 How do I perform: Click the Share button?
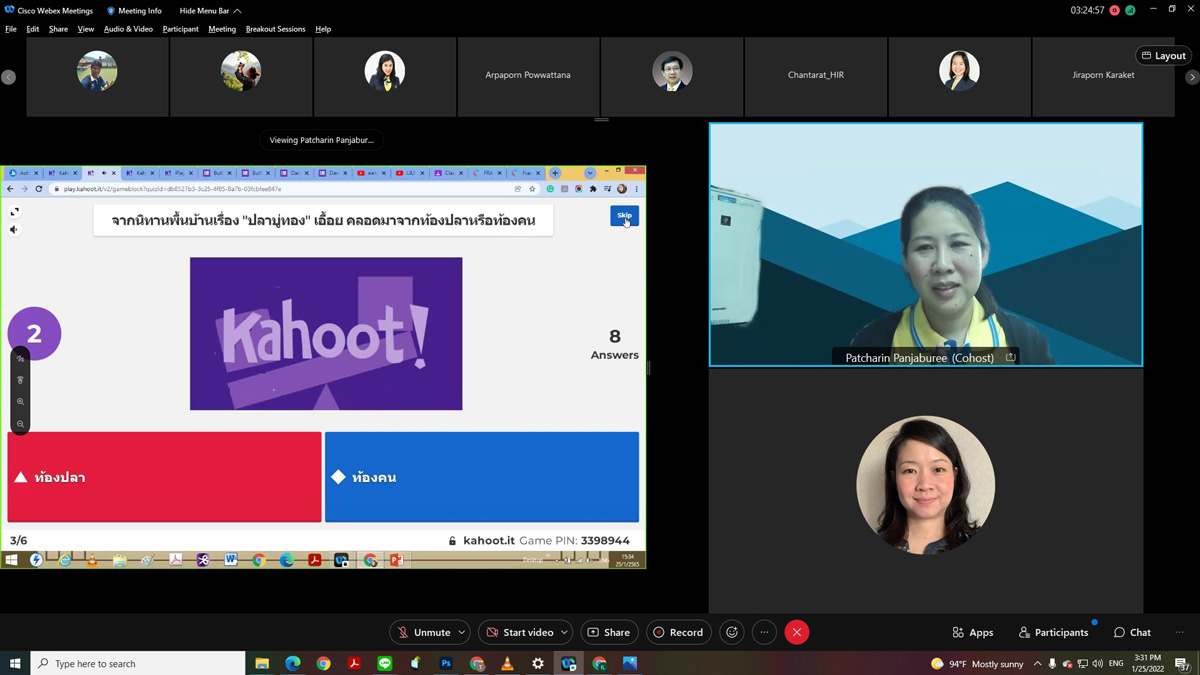[x=608, y=632]
